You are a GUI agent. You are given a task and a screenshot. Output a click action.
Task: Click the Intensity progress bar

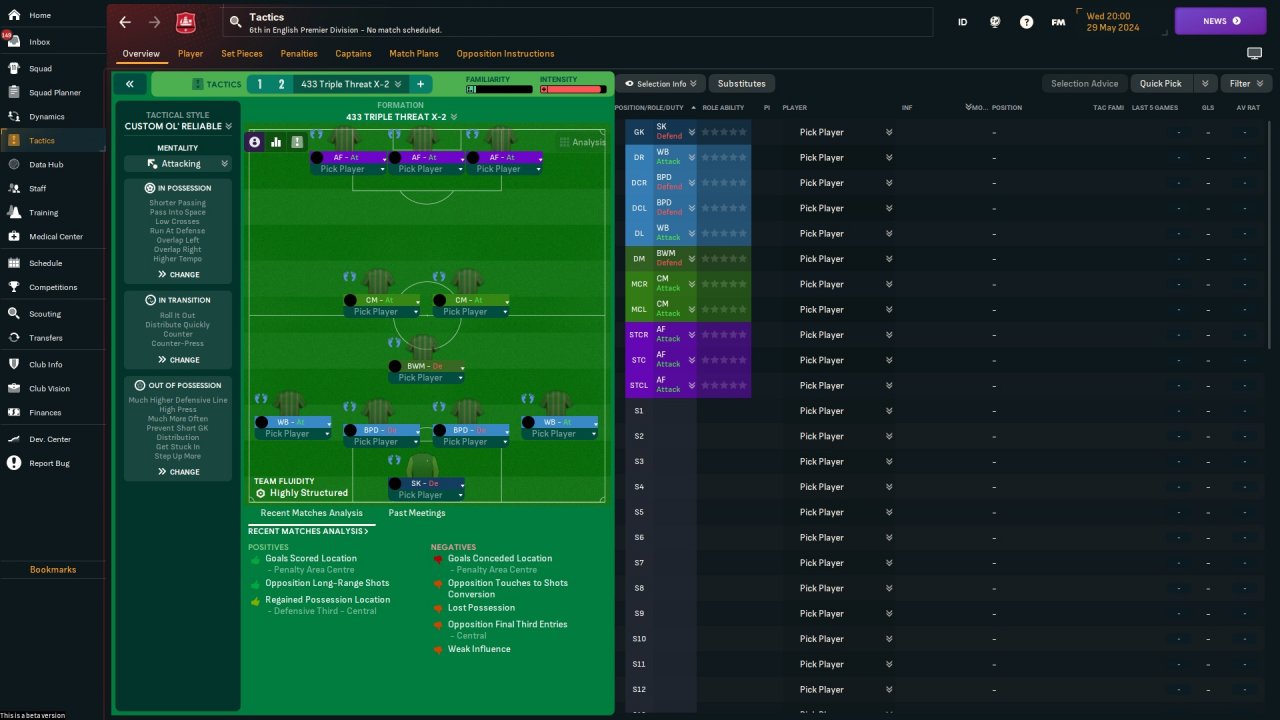click(x=573, y=89)
